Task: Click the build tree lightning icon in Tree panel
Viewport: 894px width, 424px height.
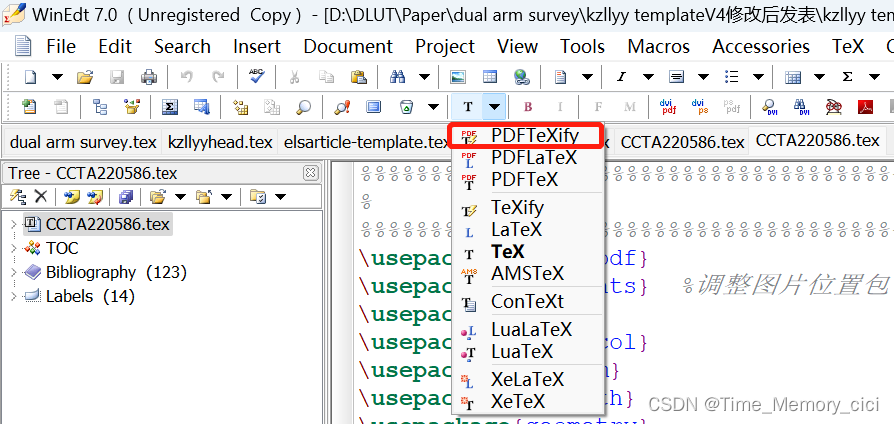Action: click(x=18, y=197)
